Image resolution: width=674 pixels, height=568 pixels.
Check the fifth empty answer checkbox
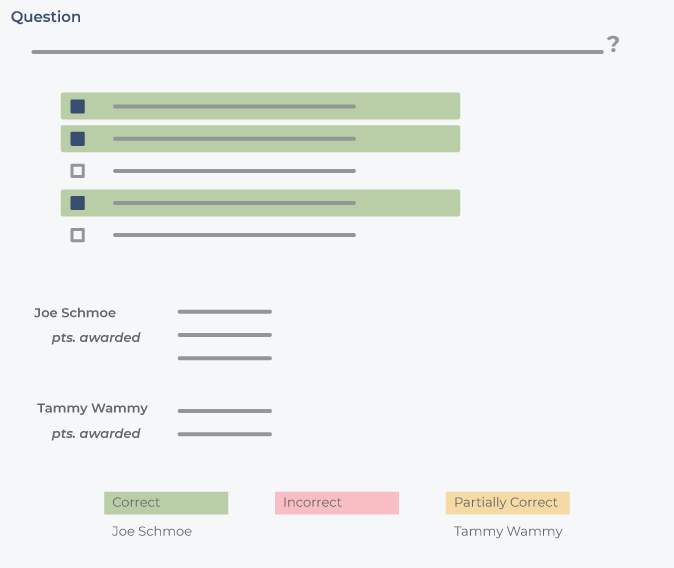(x=77, y=235)
